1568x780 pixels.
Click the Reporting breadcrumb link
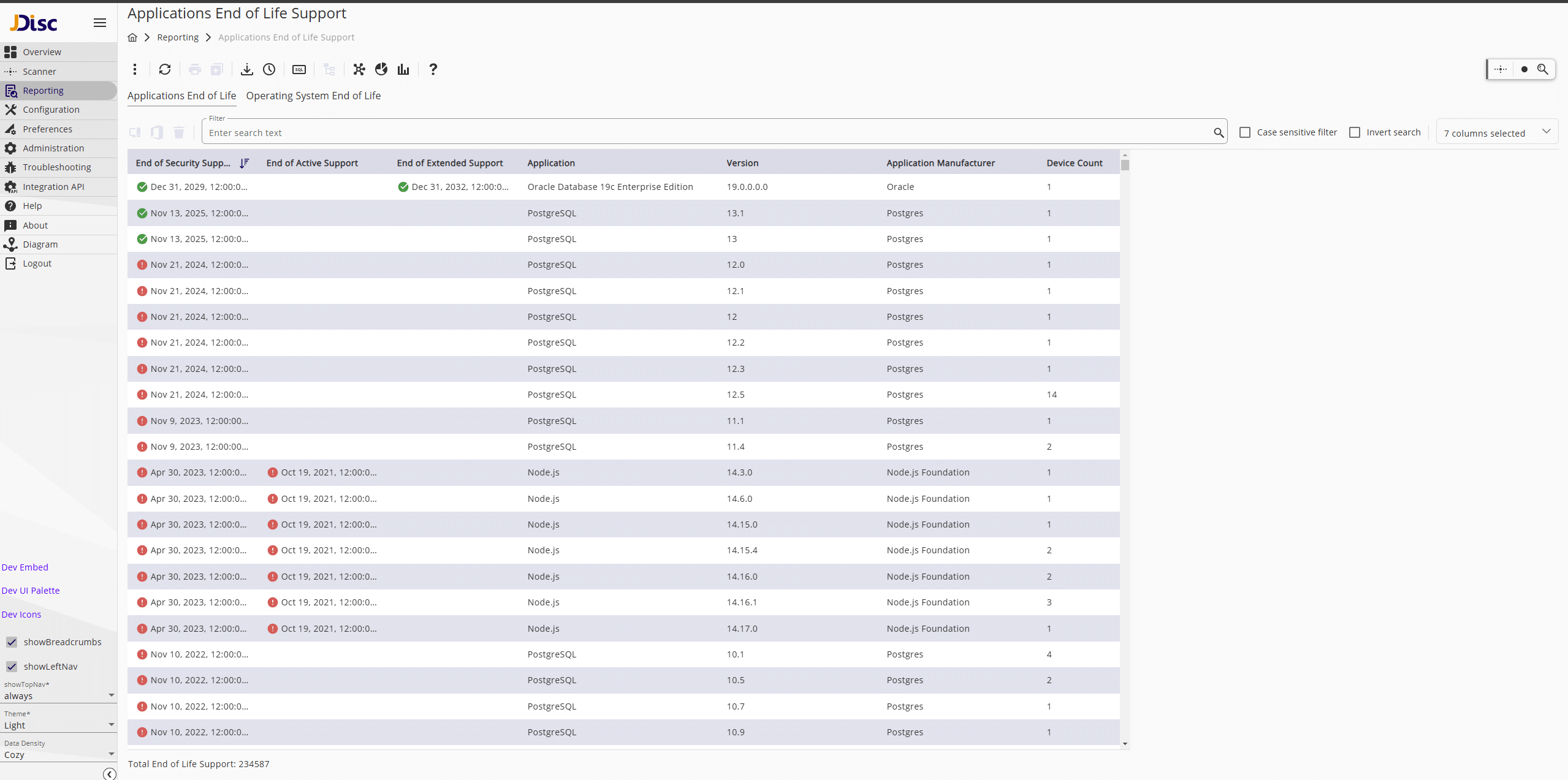click(178, 37)
